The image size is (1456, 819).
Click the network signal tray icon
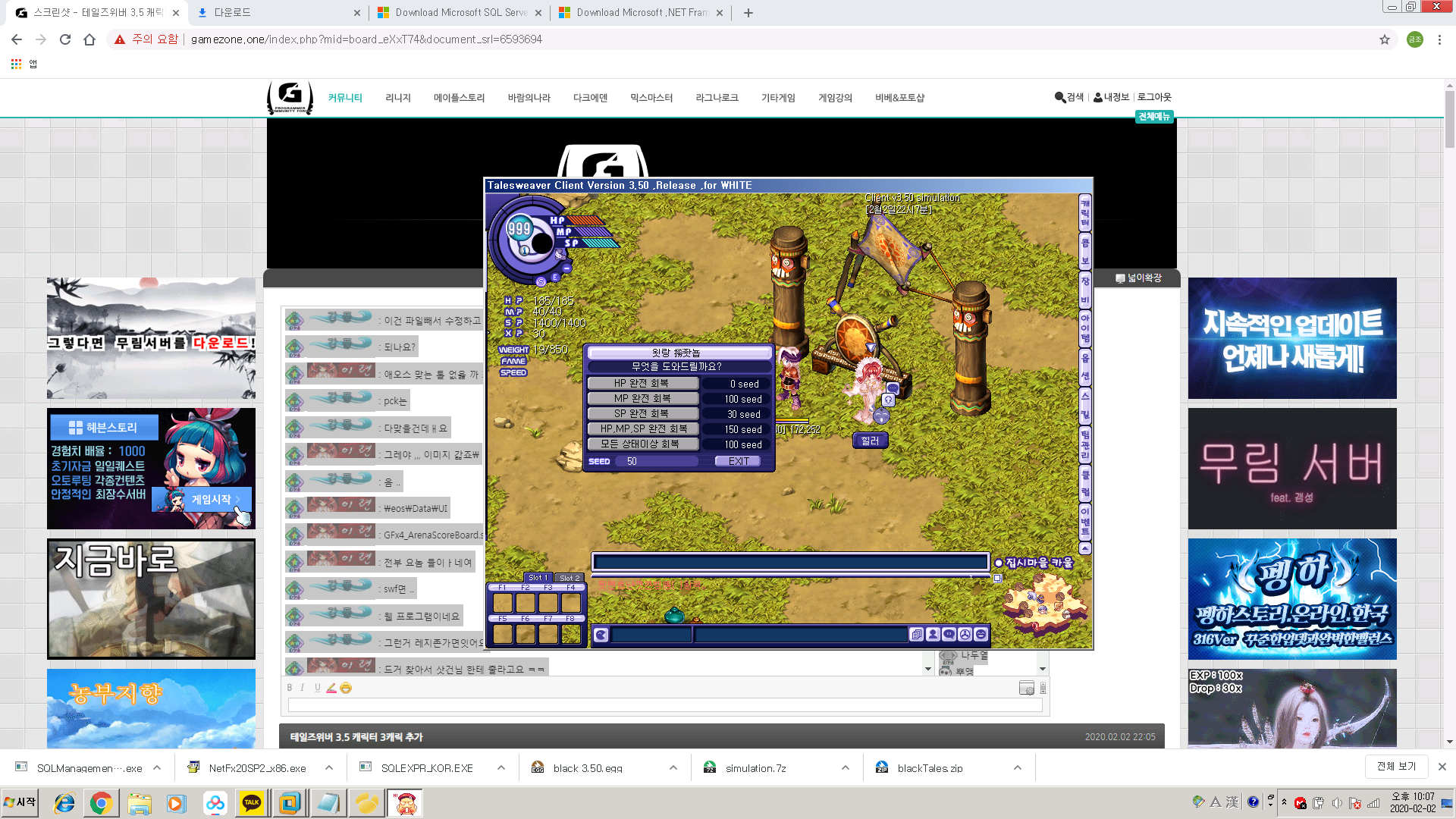[x=1373, y=803]
